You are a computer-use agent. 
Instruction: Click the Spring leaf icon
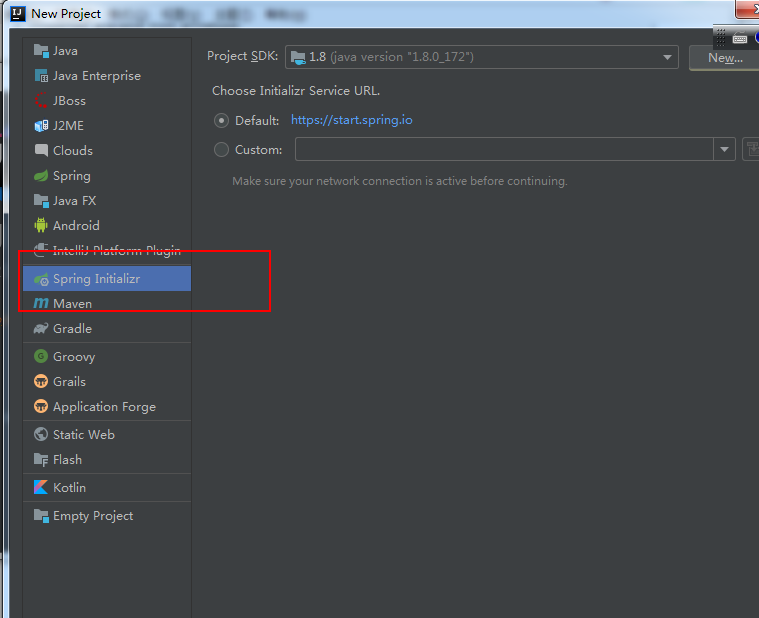41,176
